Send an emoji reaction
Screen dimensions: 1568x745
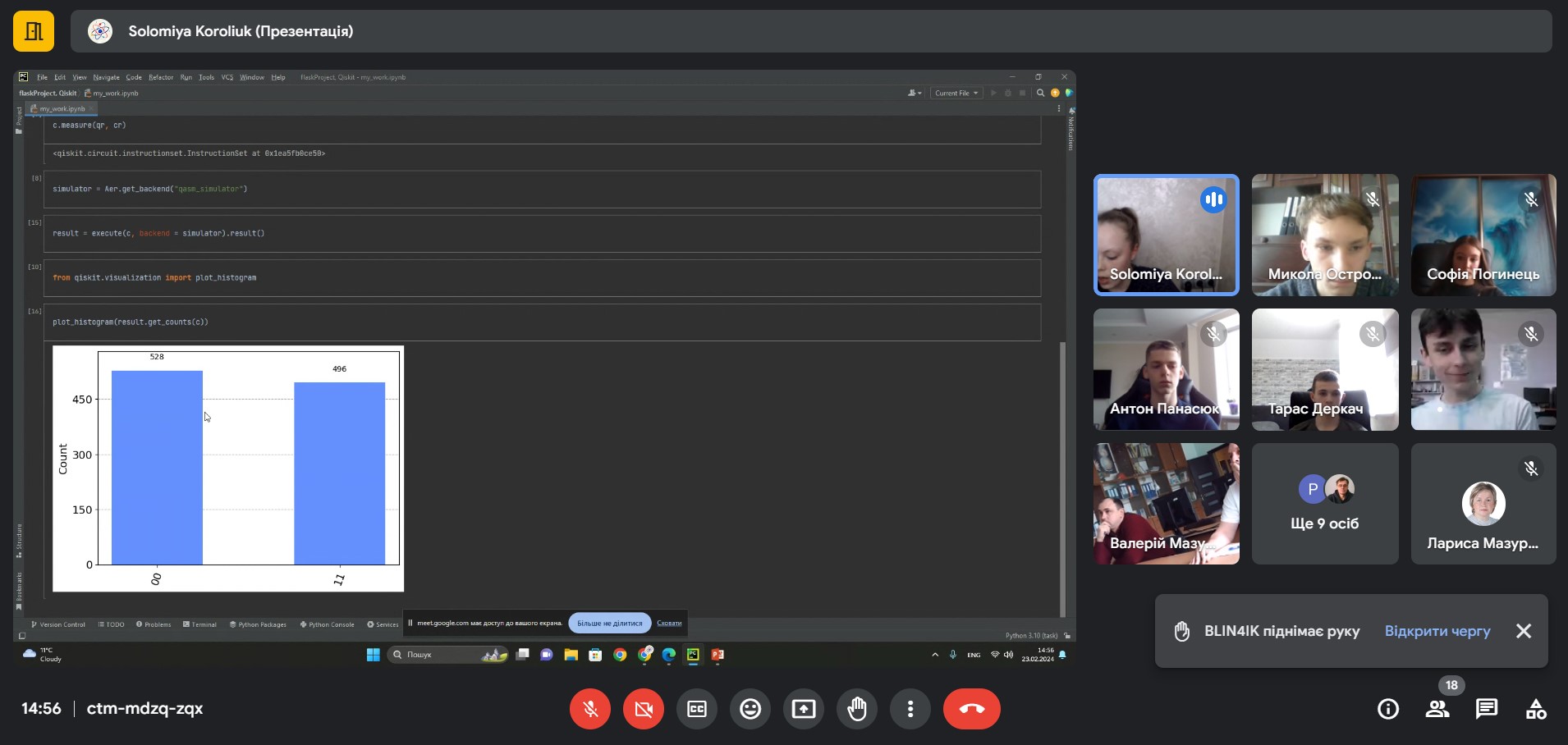point(750,709)
